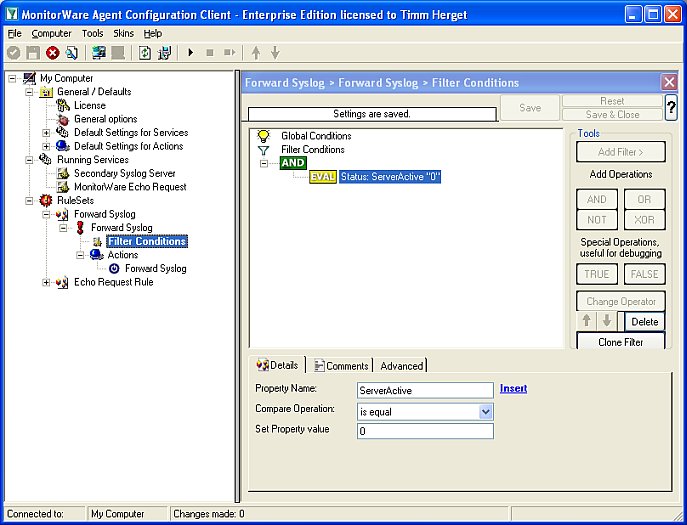Click the My Computer tree icon
The height and width of the screenshot is (525, 687).
pos(29,78)
